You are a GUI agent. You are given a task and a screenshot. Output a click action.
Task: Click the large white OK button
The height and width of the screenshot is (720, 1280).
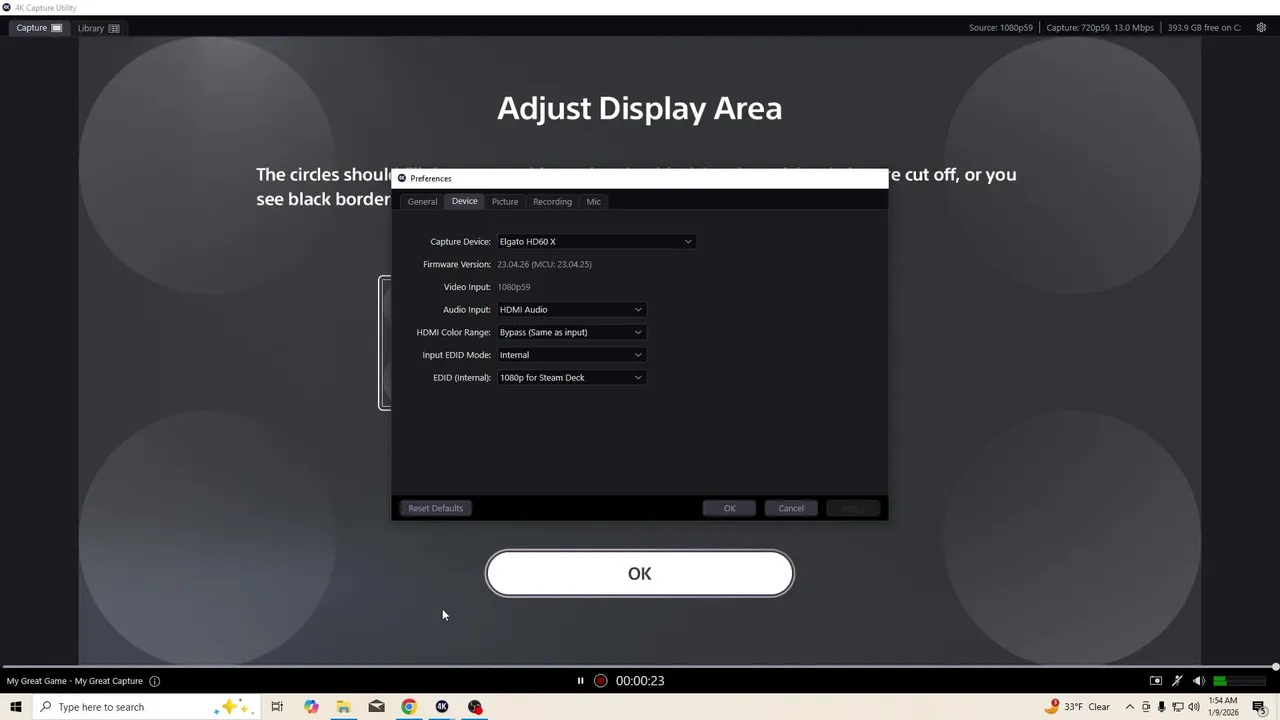pos(640,574)
